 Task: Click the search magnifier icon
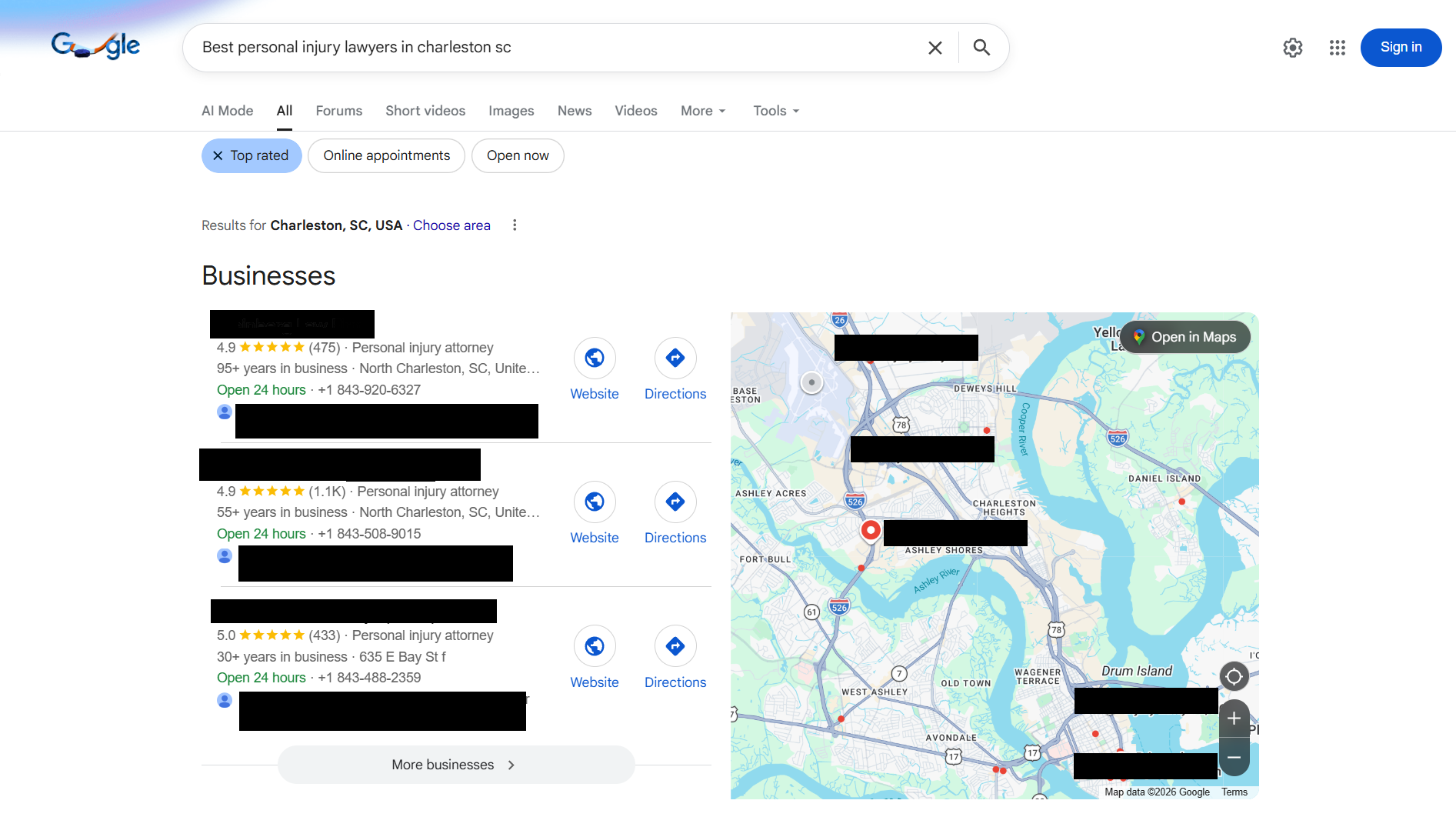tap(981, 47)
